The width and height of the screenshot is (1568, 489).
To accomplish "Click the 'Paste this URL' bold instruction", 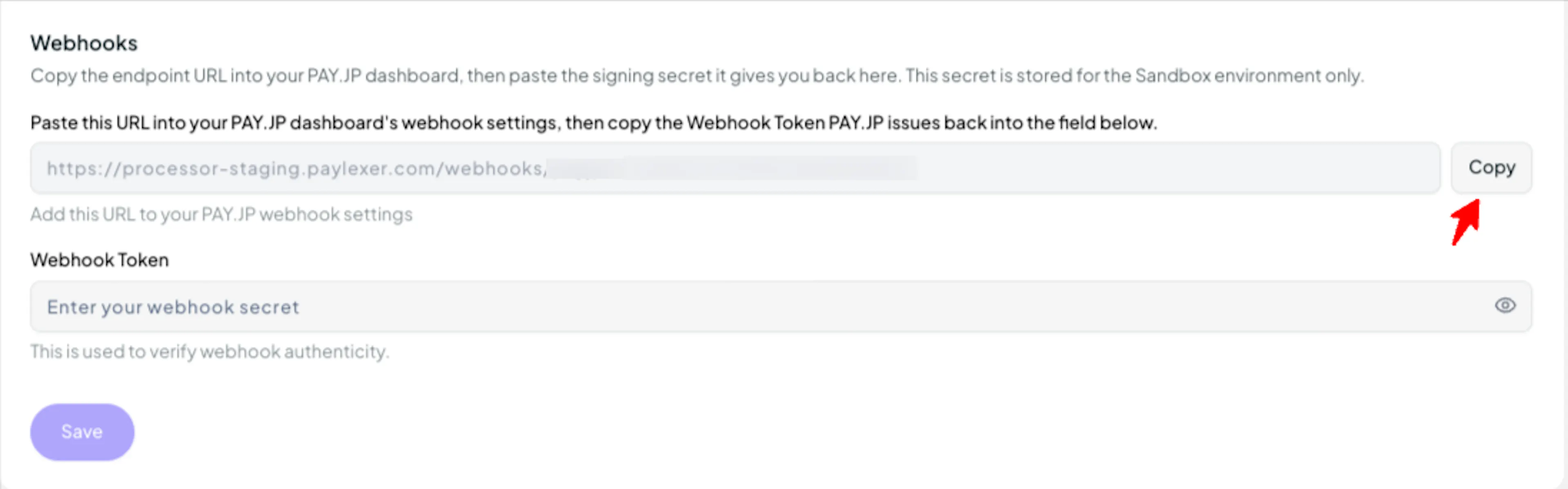I will pos(593,123).
